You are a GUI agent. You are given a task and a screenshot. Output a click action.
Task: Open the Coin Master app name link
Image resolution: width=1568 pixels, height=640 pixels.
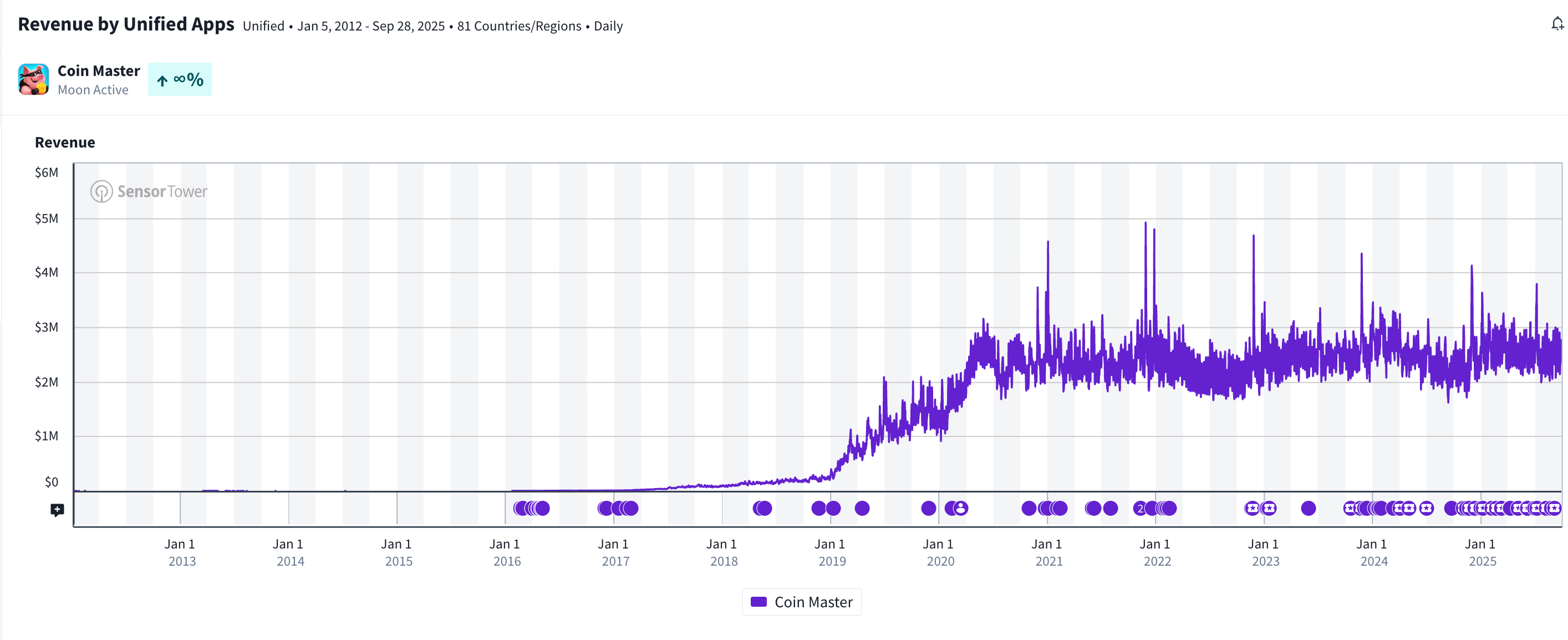[99, 70]
